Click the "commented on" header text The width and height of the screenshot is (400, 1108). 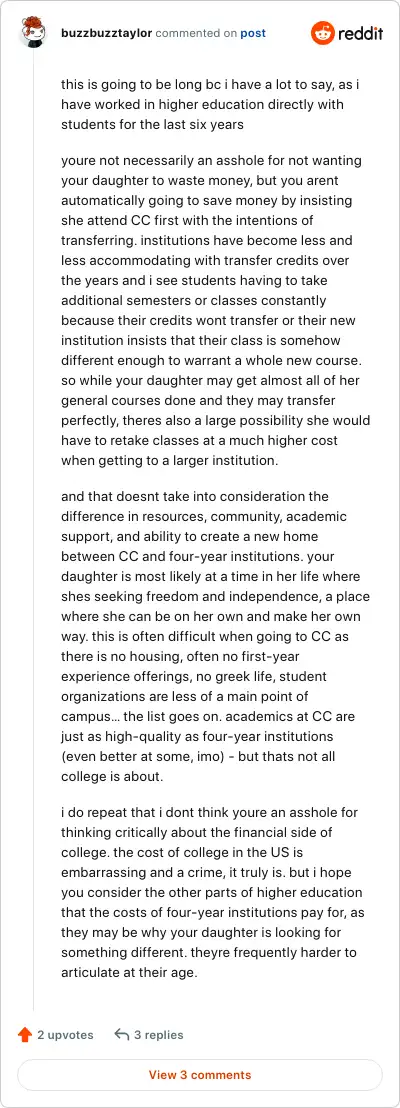click(x=196, y=33)
